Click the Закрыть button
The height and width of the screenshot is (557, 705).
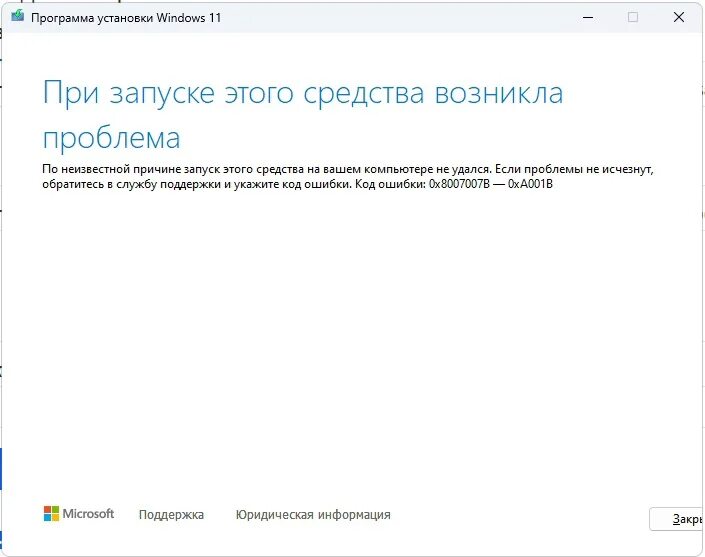click(677, 519)
